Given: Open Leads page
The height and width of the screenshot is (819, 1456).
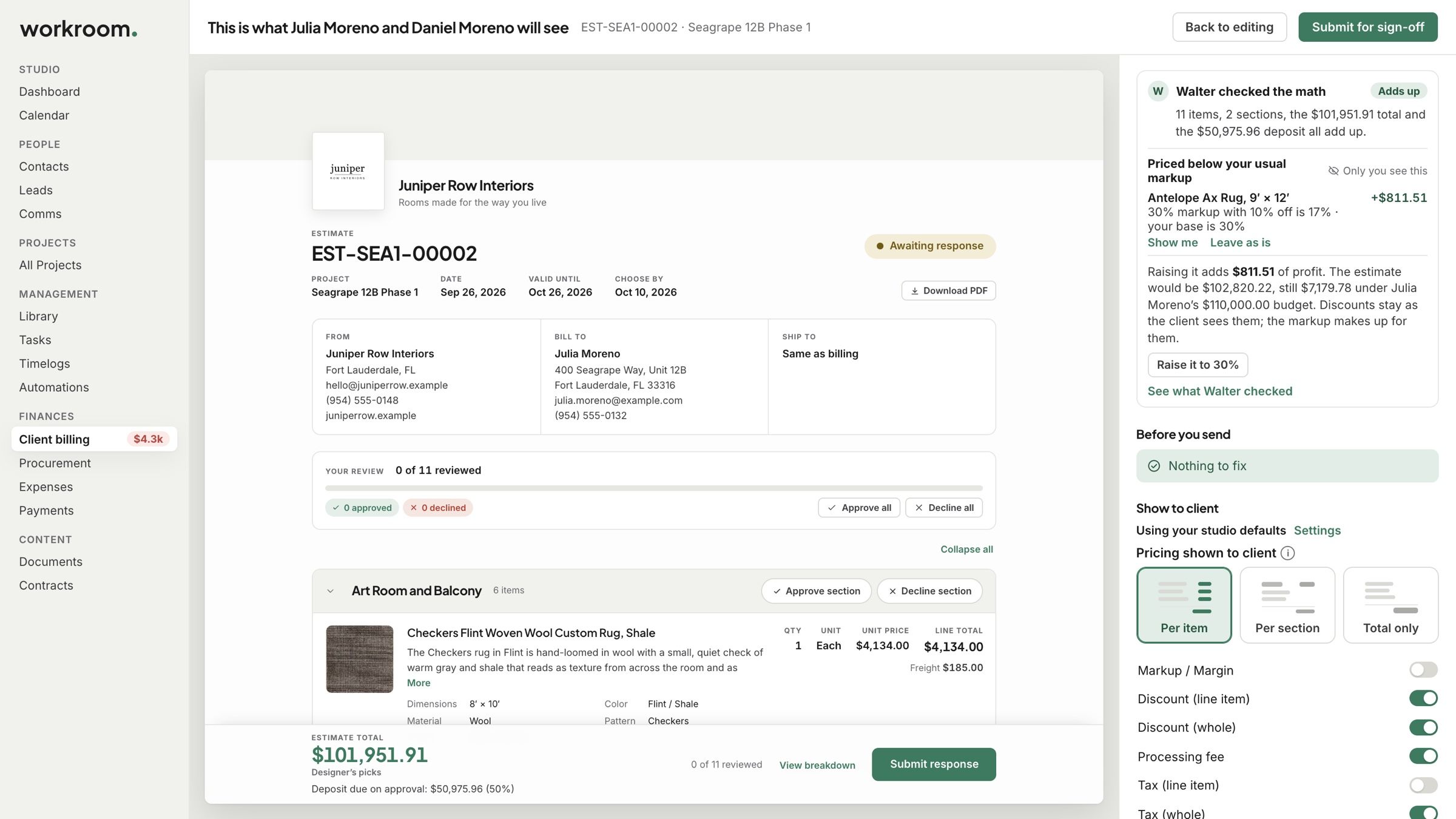Looking at the screenshot, I should pyautogui.click(x=36, y=190).
